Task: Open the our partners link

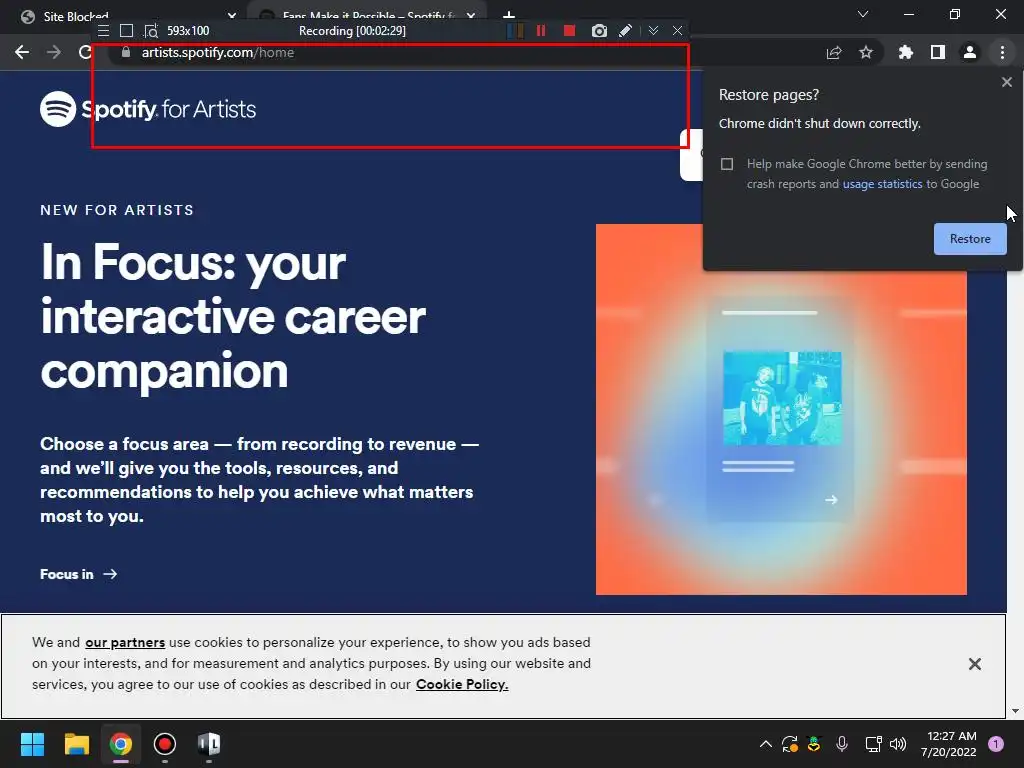Action: click(x=125, y=643)
